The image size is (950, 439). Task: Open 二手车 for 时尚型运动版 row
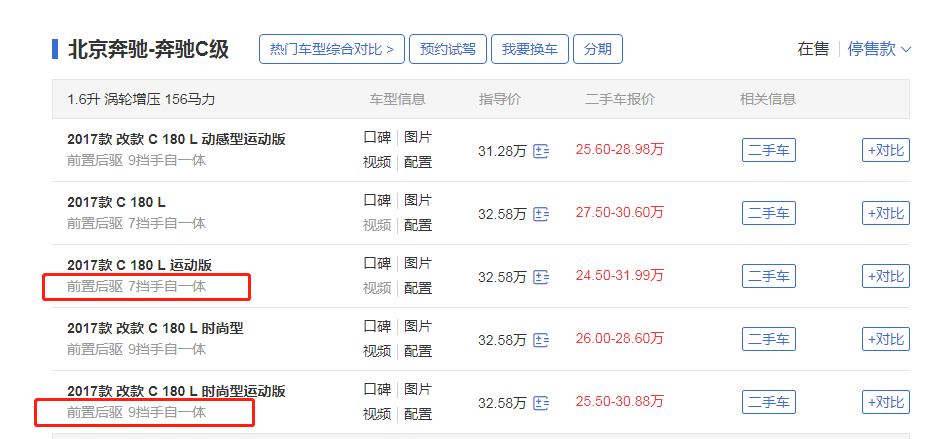pyautogui.click(x=769, y=402)
